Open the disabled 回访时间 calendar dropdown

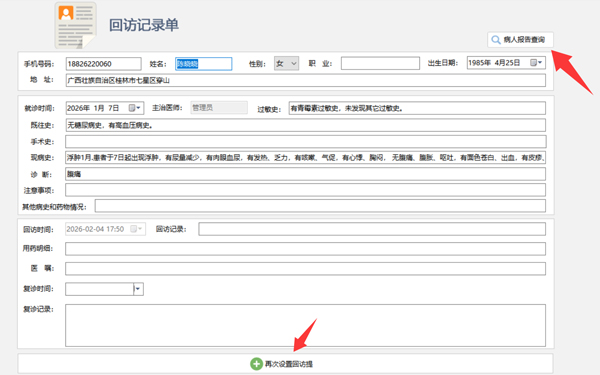pos(136,229)
